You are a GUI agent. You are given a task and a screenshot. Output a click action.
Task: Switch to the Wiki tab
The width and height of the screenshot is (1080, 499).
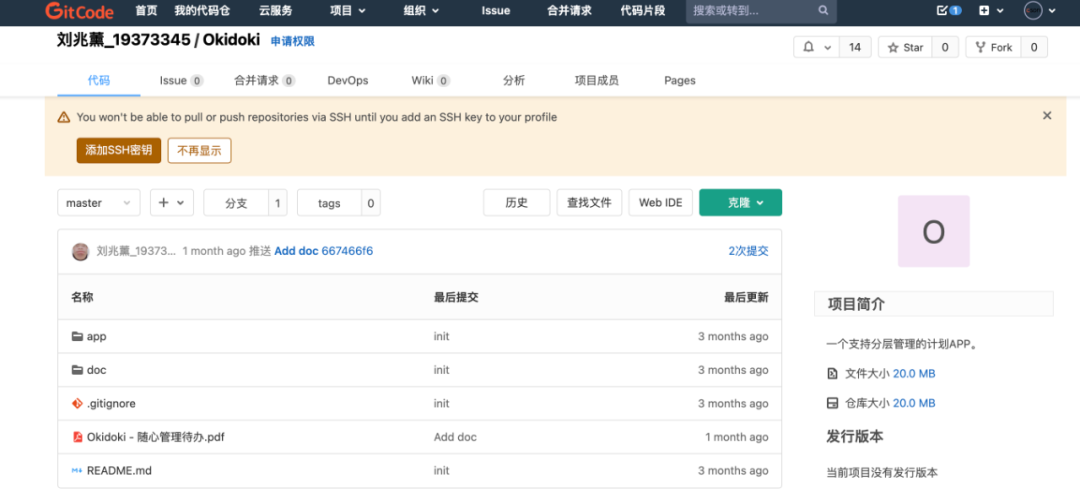click(430, 80)
